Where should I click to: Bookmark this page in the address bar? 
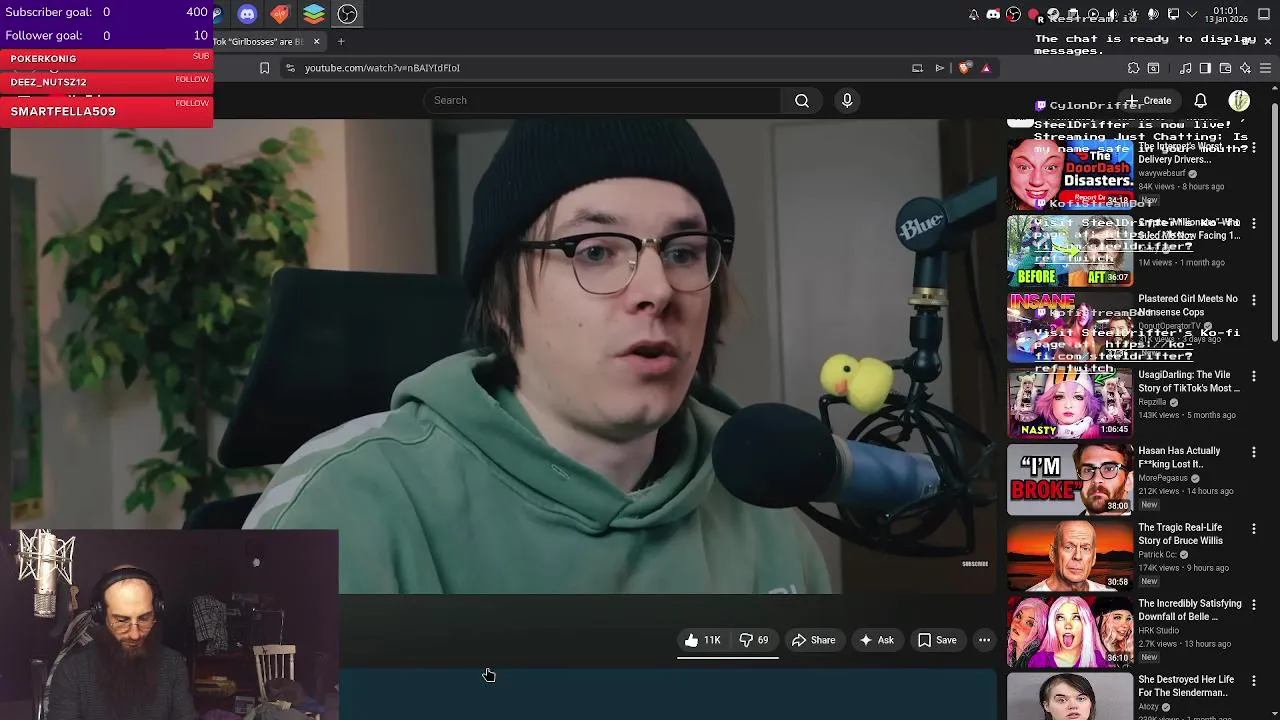264,68
